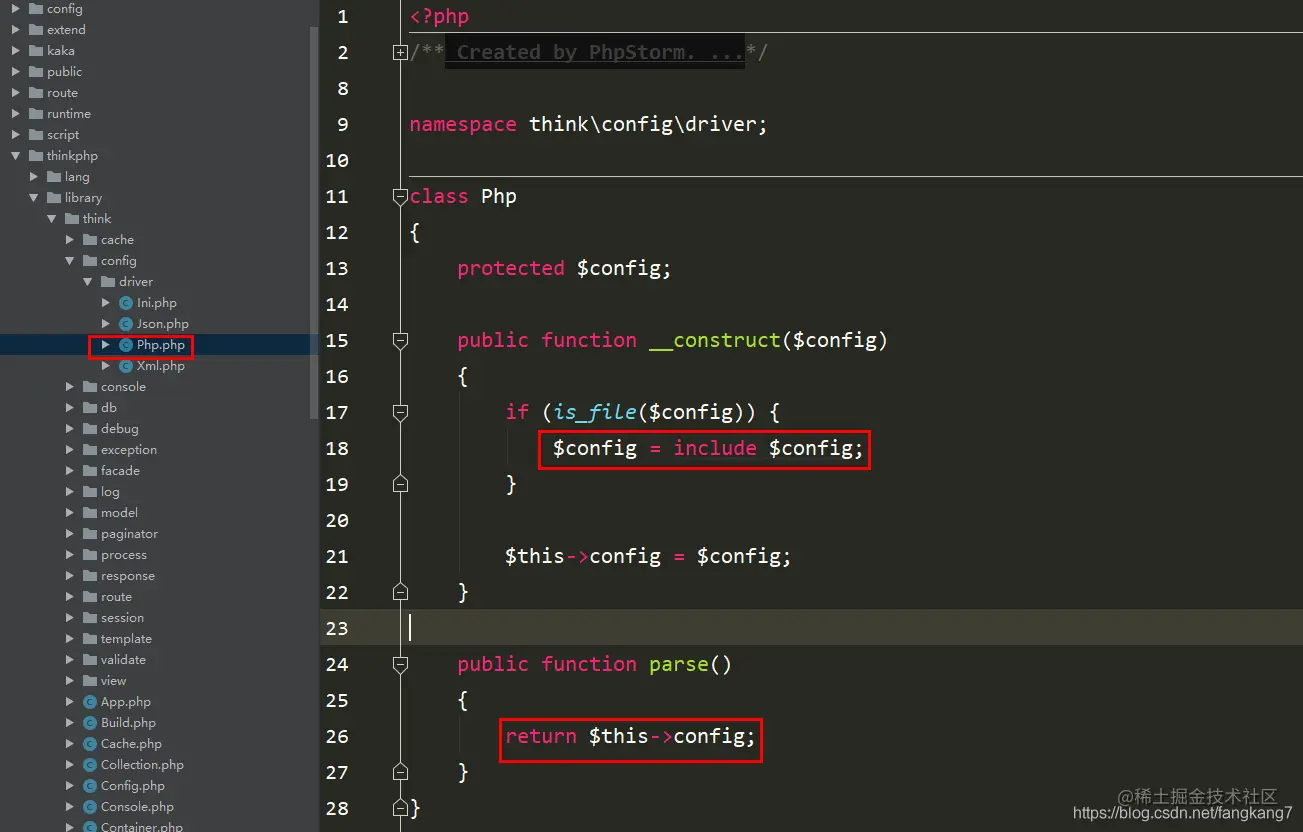1303x832 pixels.
Task: Click 'is_file' function call on line 17
Action: [x=595, y=412]
